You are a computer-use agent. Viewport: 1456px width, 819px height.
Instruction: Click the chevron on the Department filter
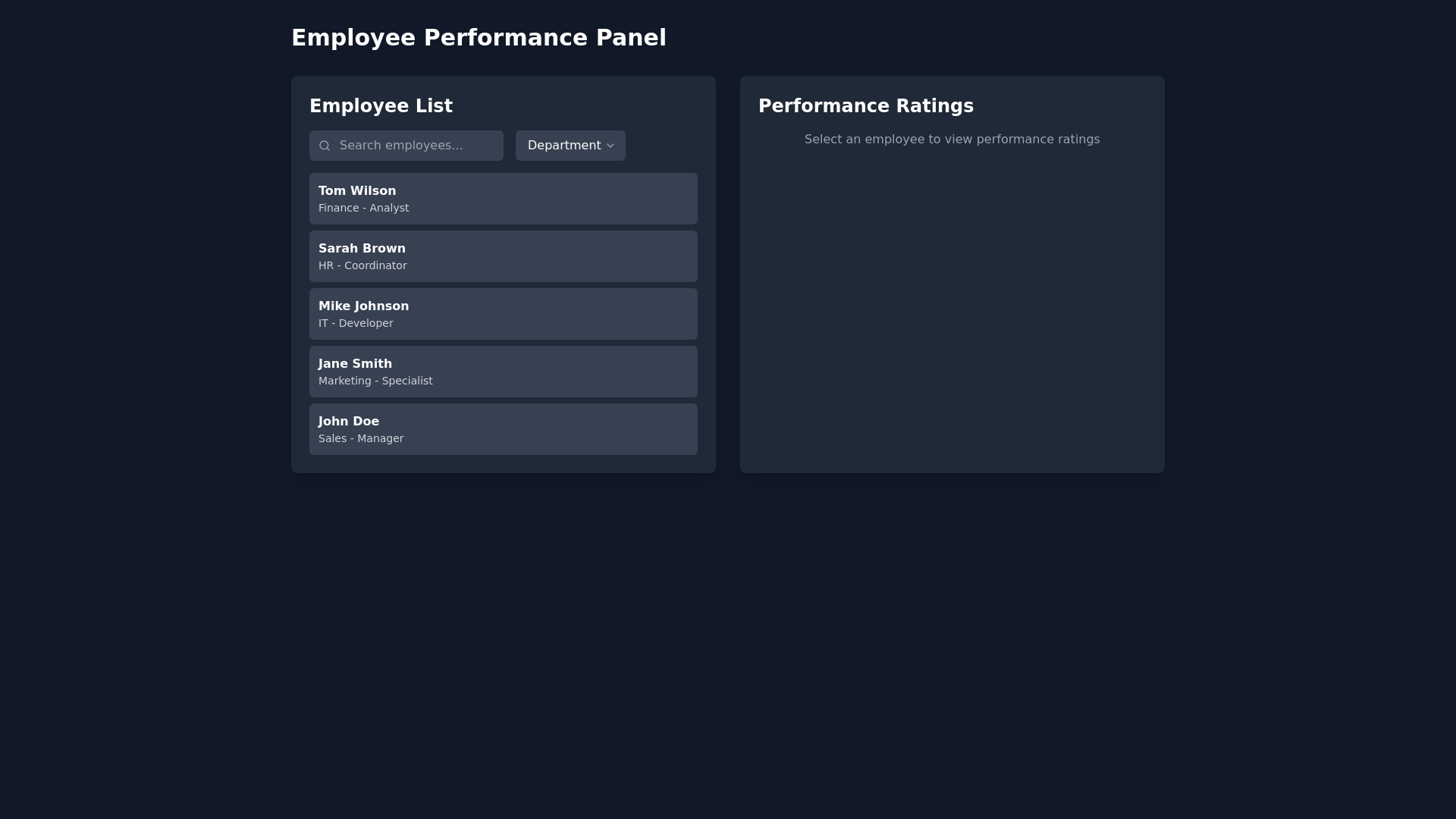point(610,145)
